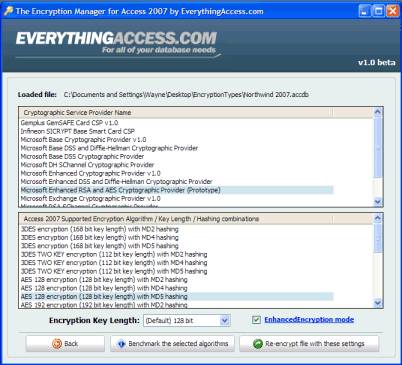This screenshot has height=365, width=402.
Task: Select Microsoft Base DSS Cryptographic Provider
Action: pos(177,156)
